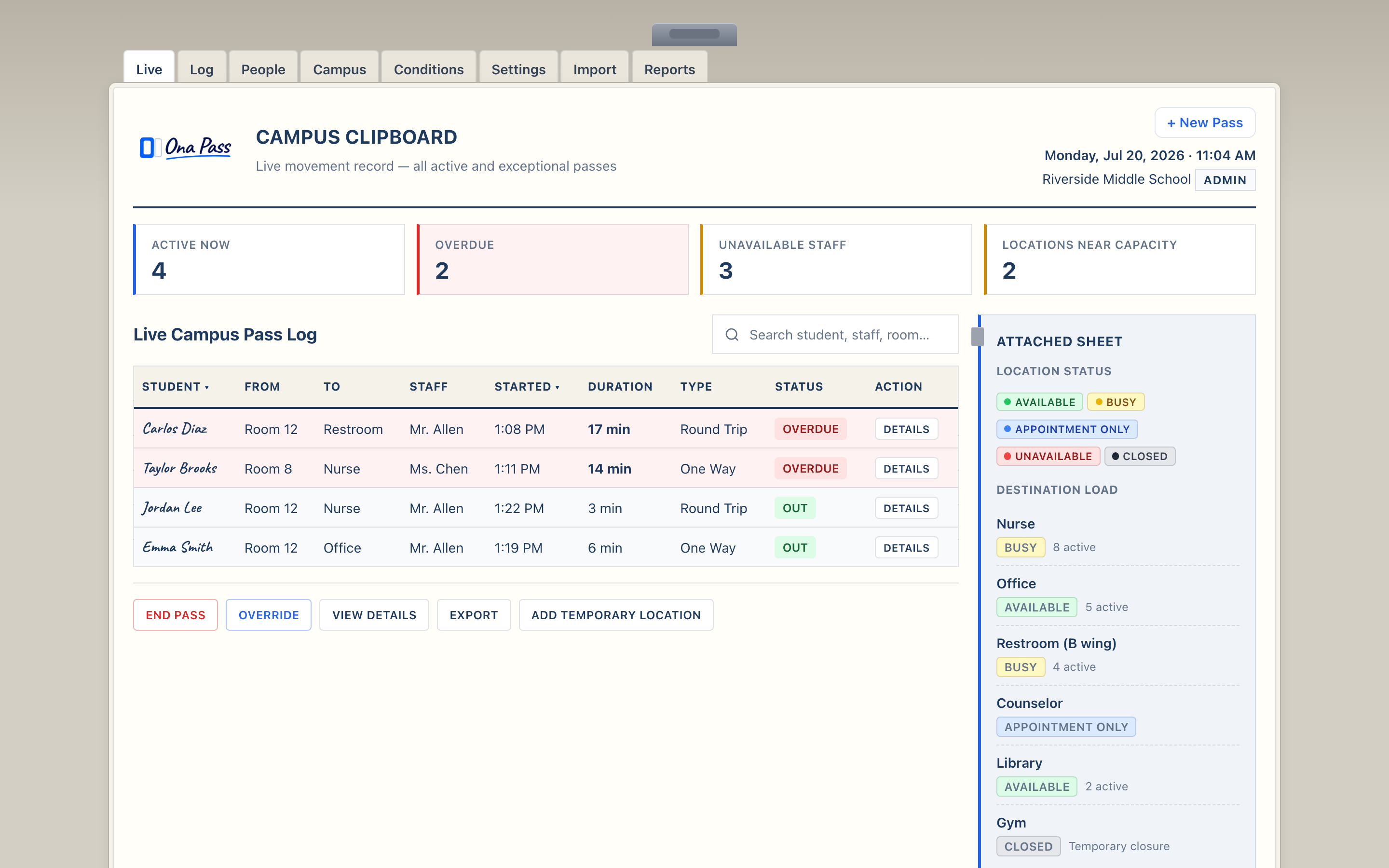Screen dimensions: 1389x868
Task: Click the EXPORT button
Action: [x=474, y=615]
